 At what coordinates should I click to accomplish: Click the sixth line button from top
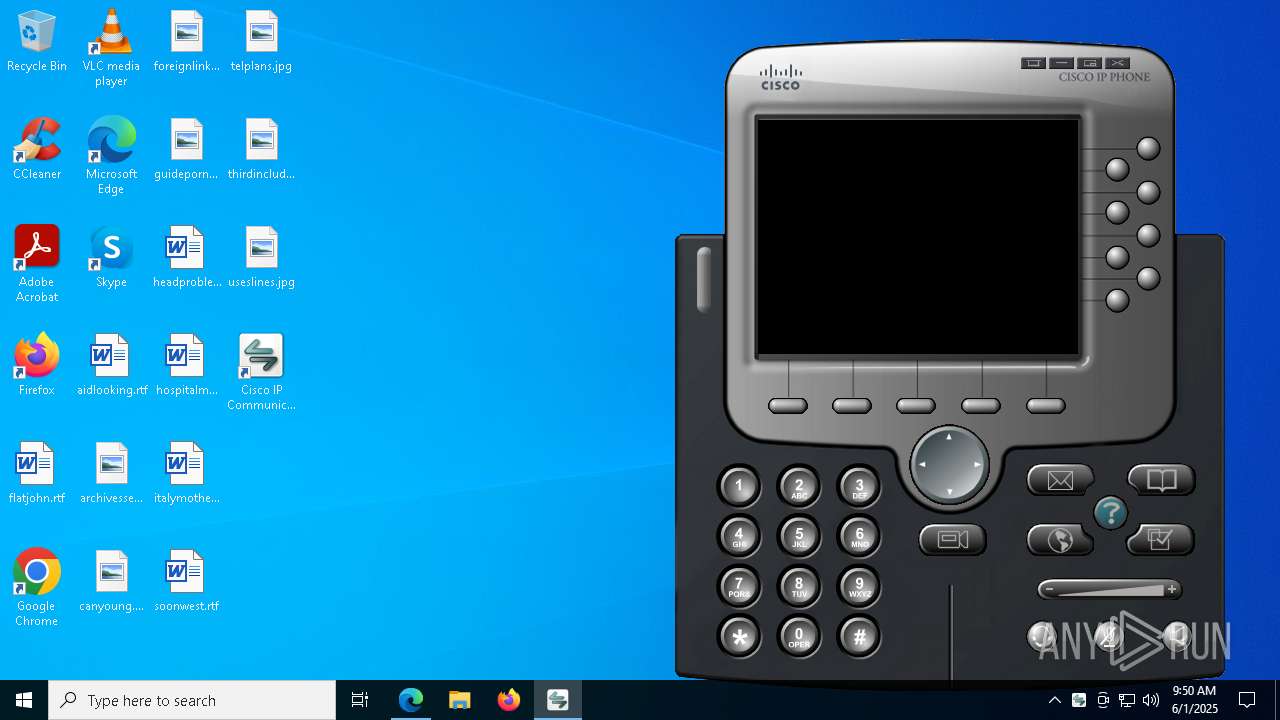(1117, 257)
